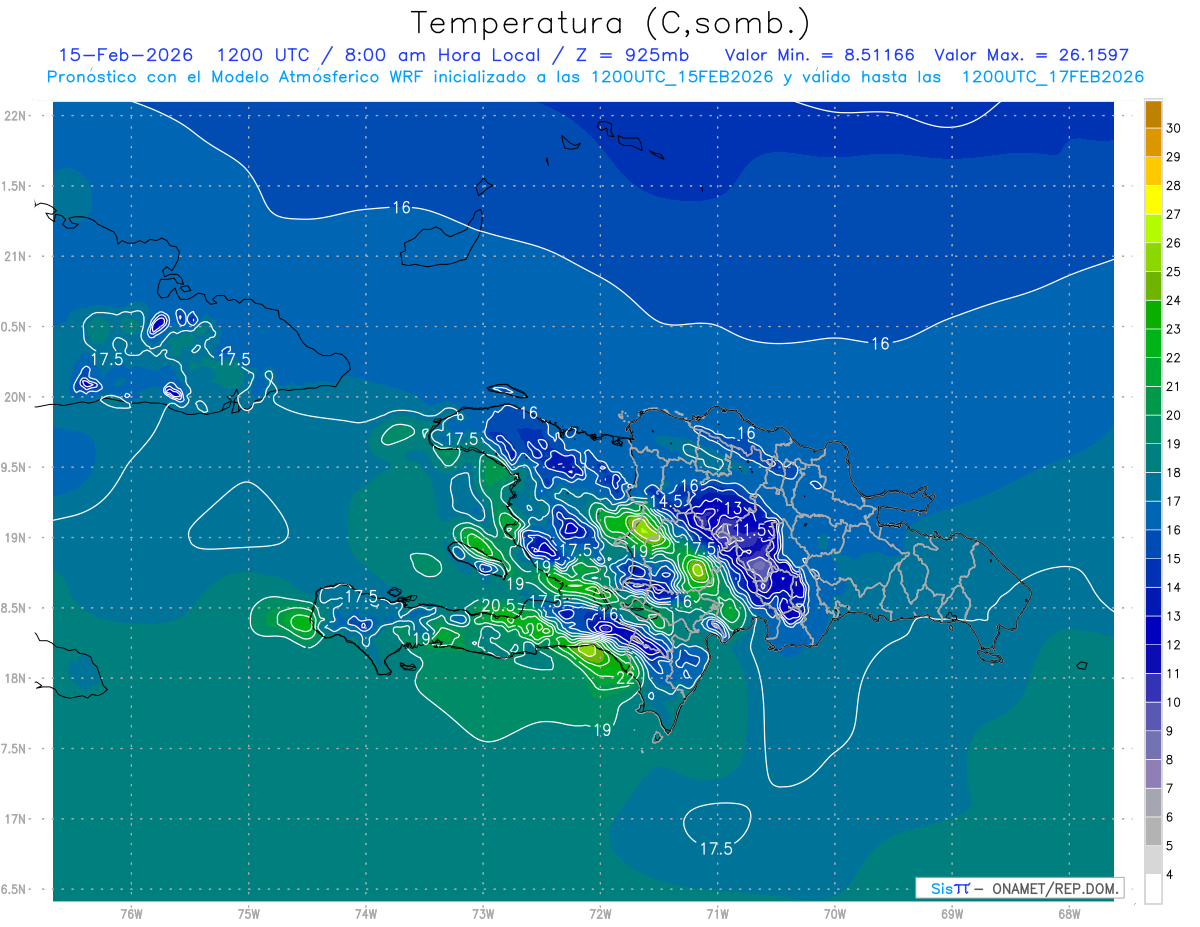1200x927 pixels.
Task: Click "Valor Max. = 26.1597"
Action: (1032, 55)
